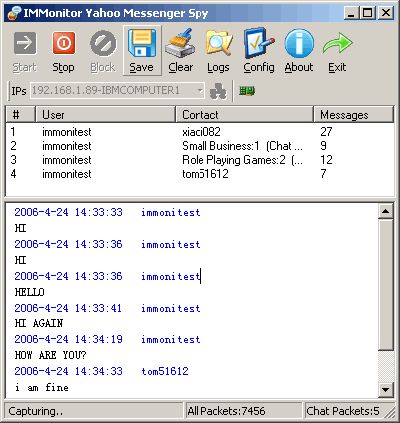Screen dimensions: 400x423
Task: Sort by the Messages column header
Action: (354, 115)
